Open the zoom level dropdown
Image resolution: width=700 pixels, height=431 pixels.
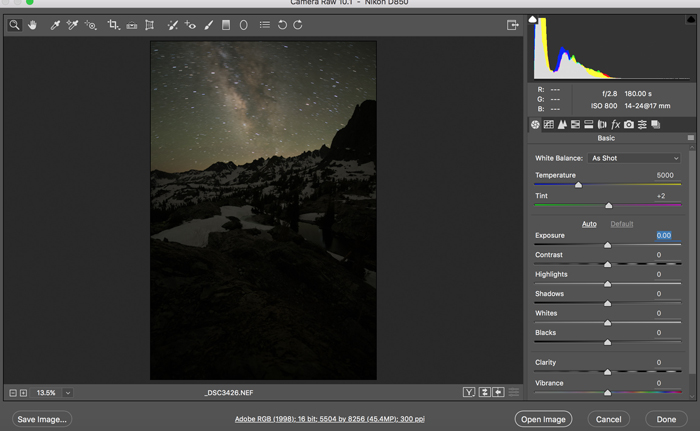click(x=68, y=393)
